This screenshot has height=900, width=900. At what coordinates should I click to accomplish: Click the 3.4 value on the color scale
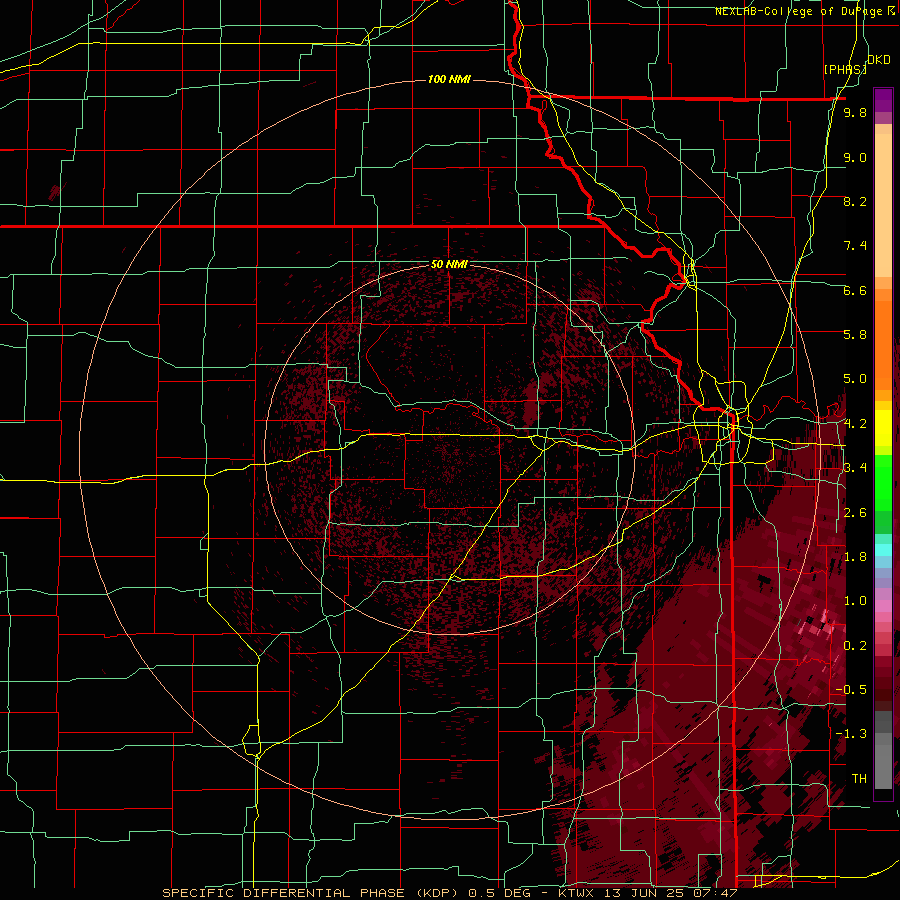click(x=855, y=468)
